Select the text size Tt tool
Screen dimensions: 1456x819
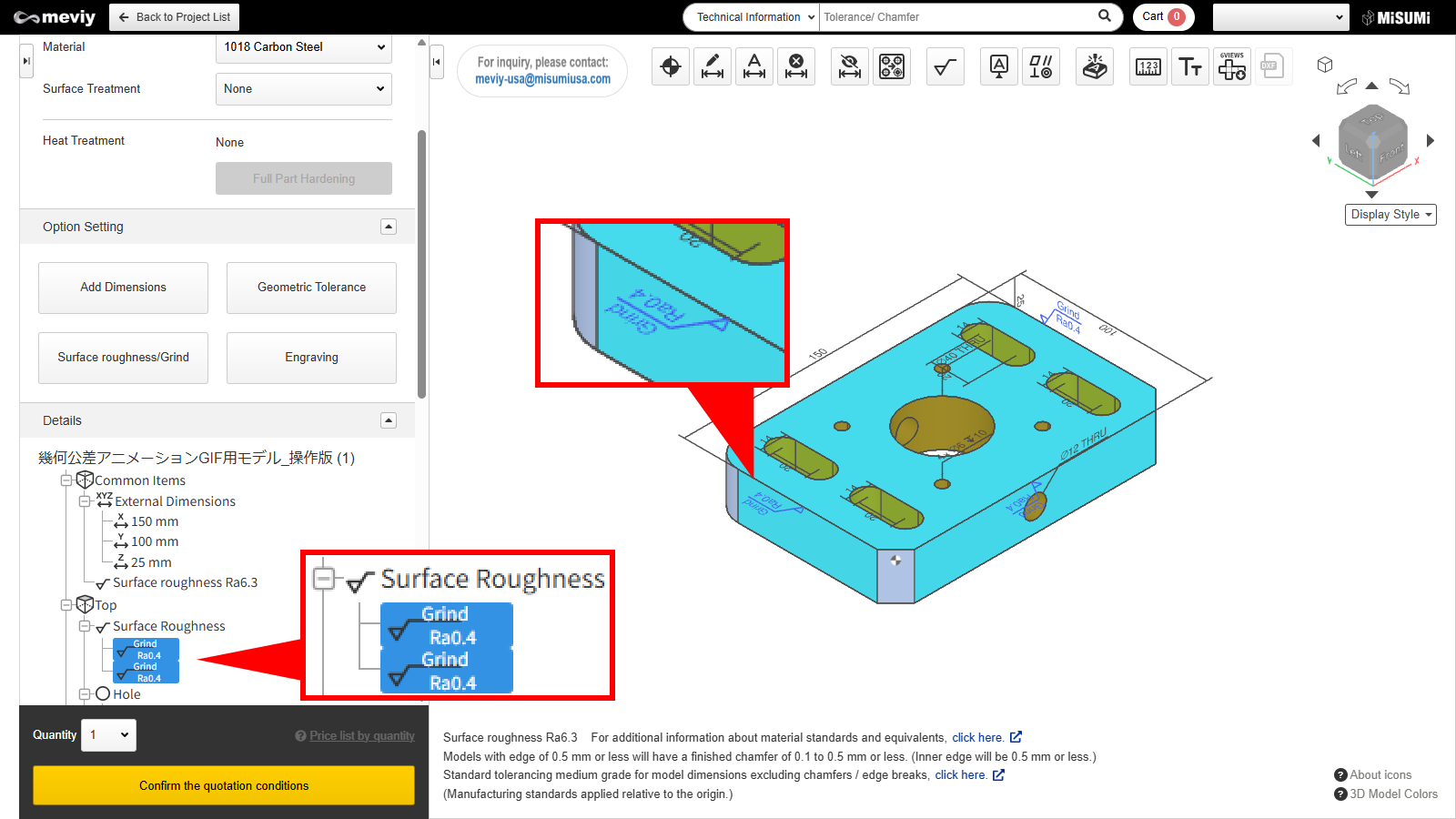coord(1190,66)
